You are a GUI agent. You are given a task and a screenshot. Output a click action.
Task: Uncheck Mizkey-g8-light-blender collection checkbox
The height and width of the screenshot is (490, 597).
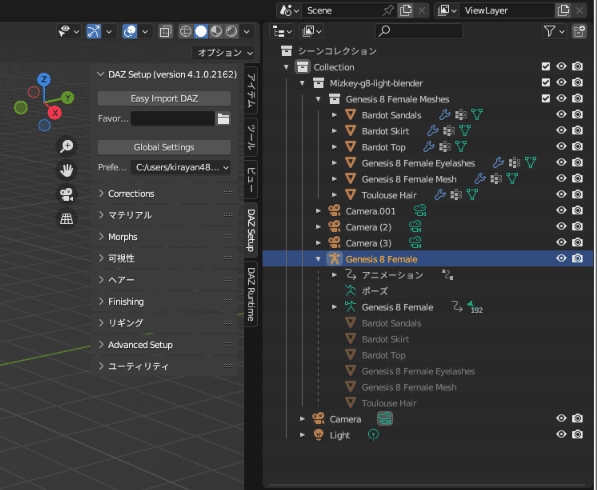click(x=546, y=83)
